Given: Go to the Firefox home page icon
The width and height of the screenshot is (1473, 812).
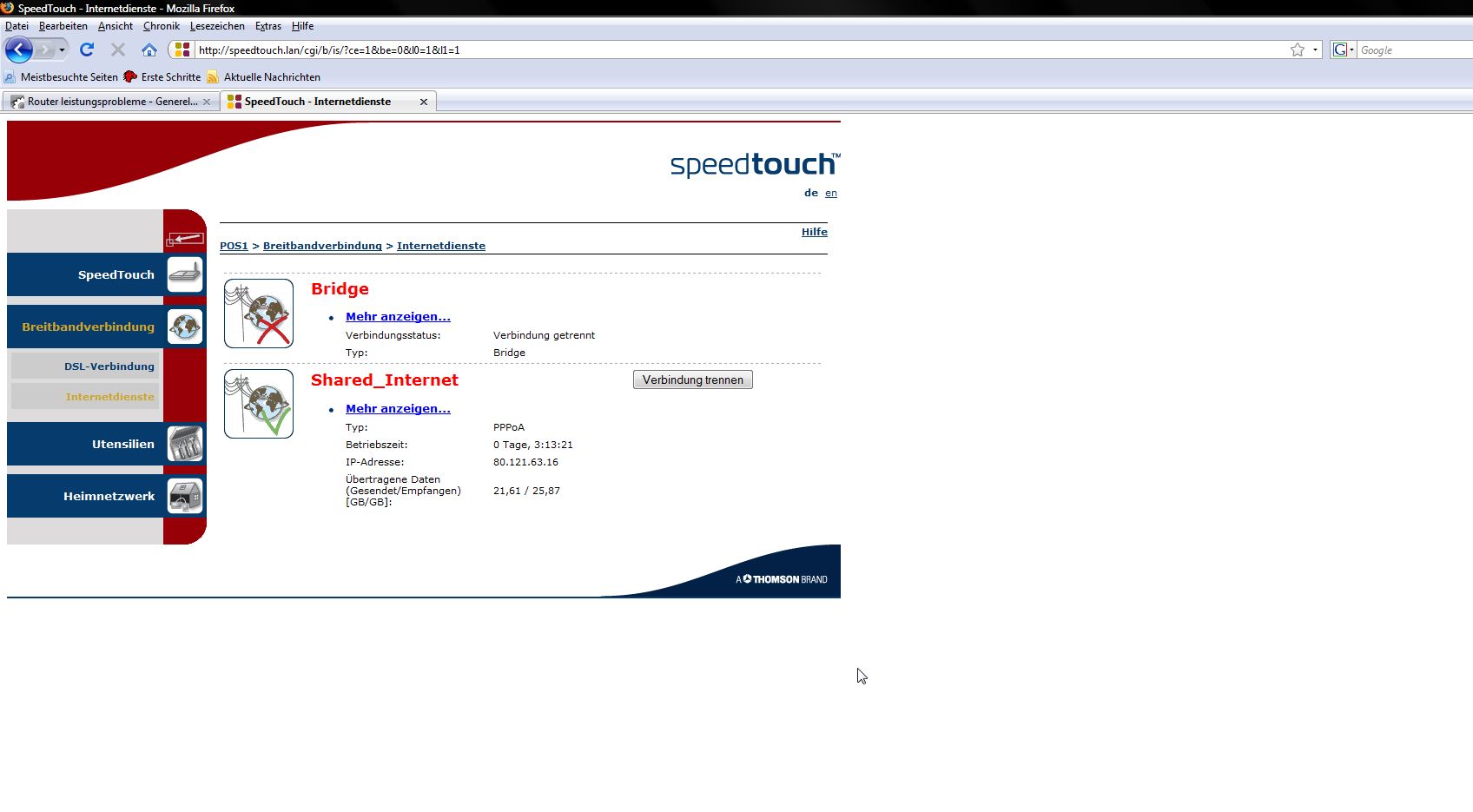Looking at the screenshot, I should tap(149, 50).
